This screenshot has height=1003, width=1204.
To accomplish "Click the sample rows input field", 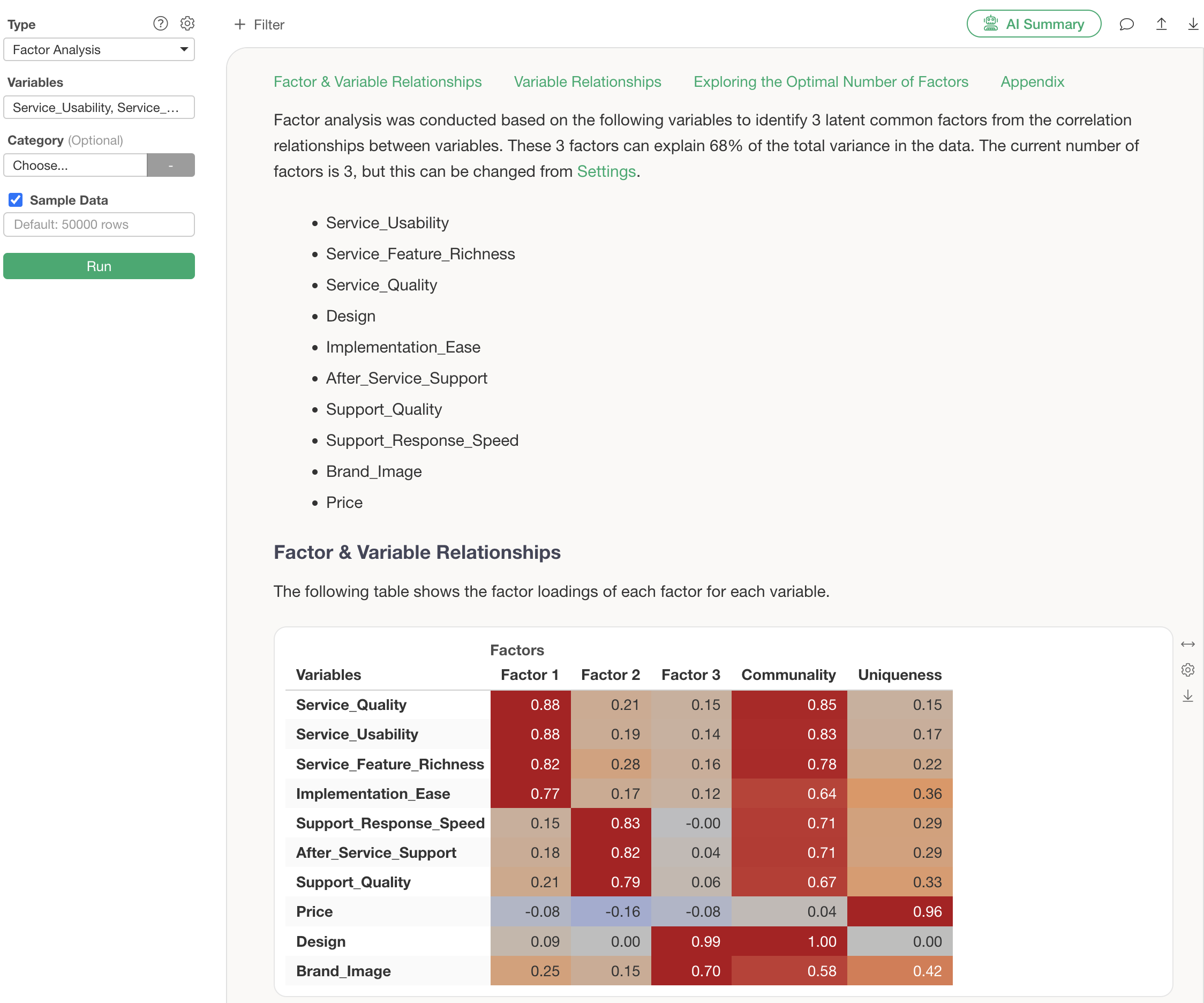I will (x=99, y=225).
